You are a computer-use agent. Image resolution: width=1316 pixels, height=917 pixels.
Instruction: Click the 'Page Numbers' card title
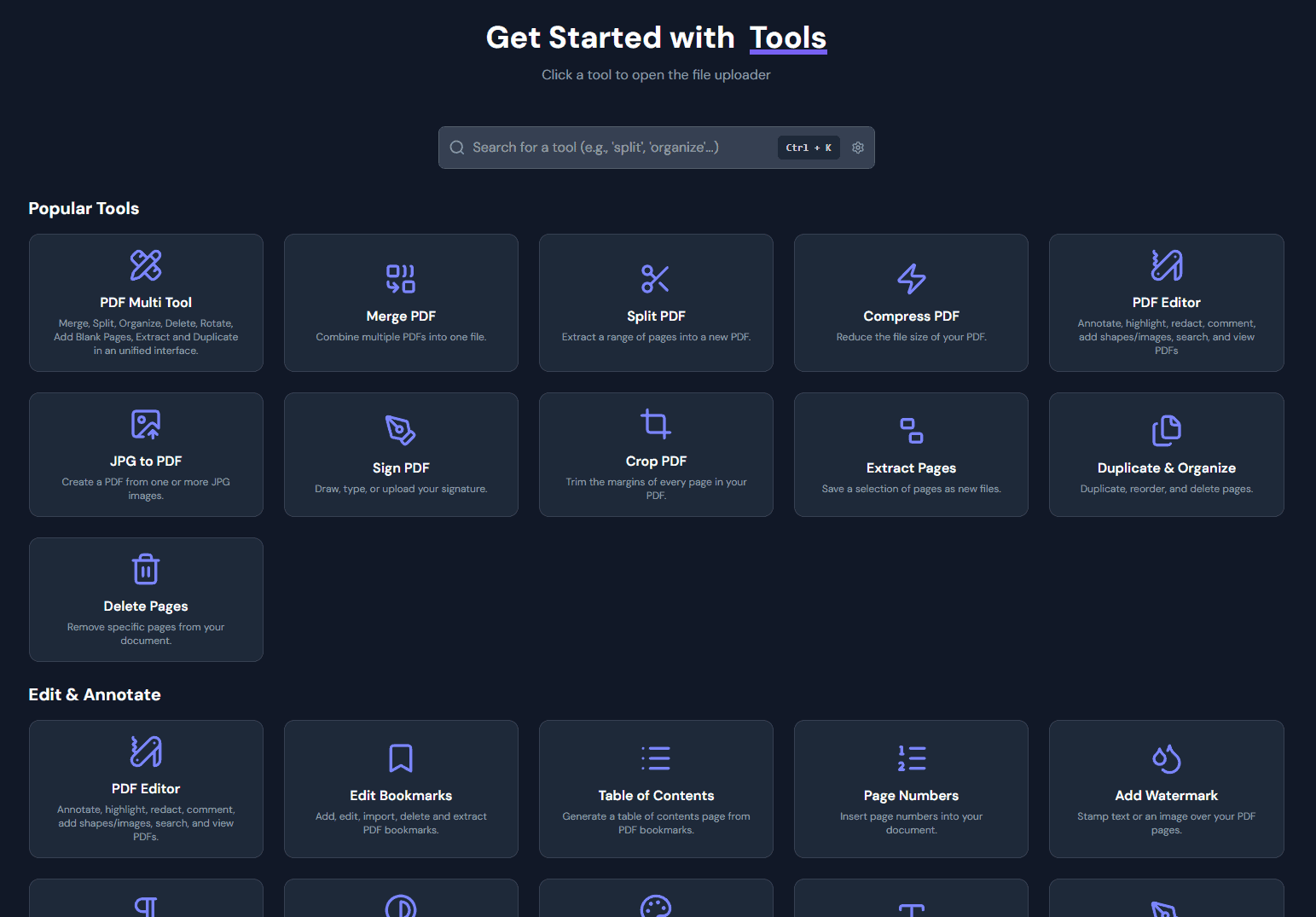tap(911, 795)
